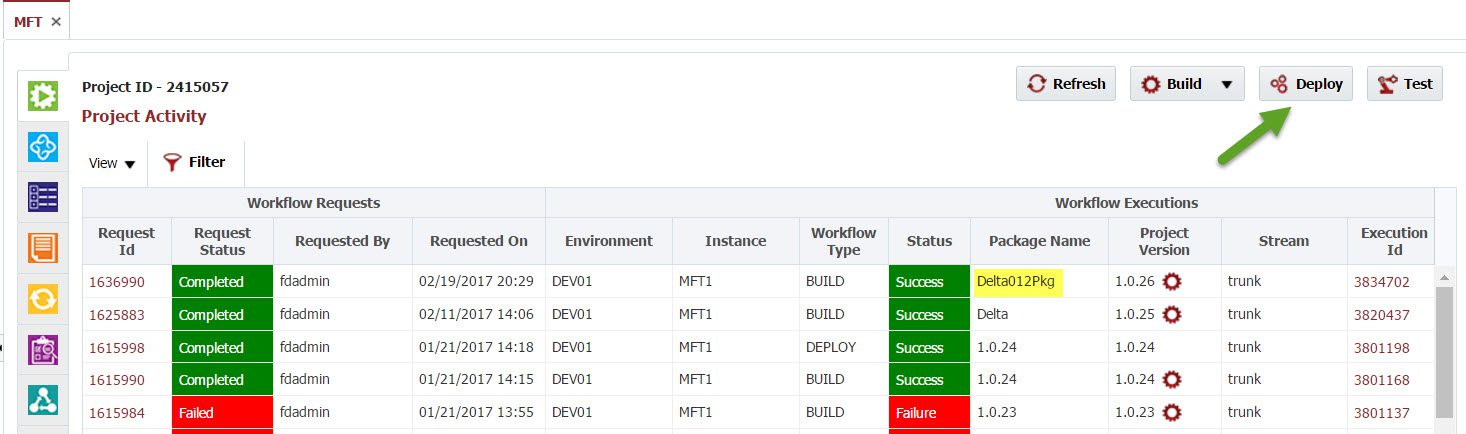Click gear icon beside version 1.0.26
The width and height of the screenshot is (1466, 434).
pos(1173,282)
